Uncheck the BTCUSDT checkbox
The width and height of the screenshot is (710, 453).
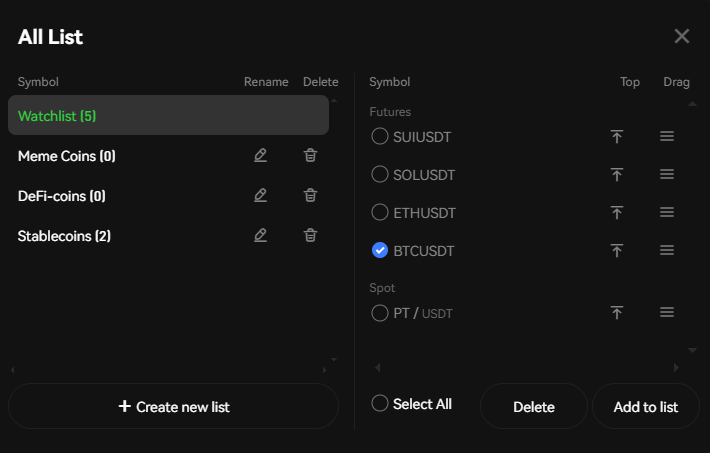pyautogui.click(x=380, y=250)
